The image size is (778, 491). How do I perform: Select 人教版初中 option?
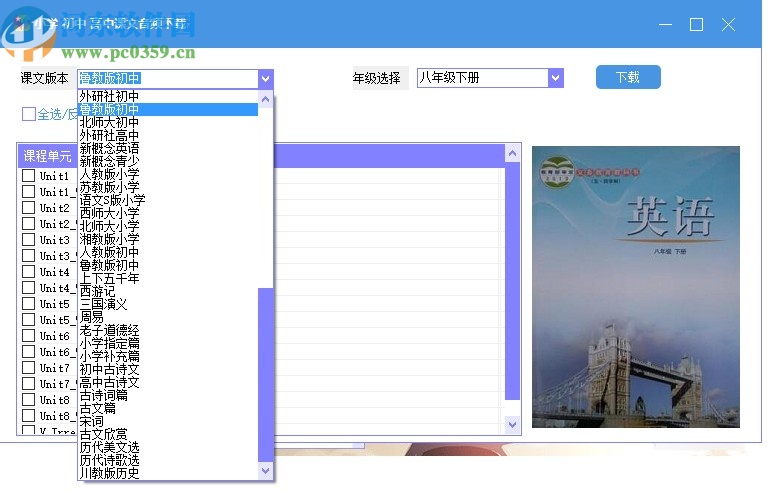(x=168, y=252)
